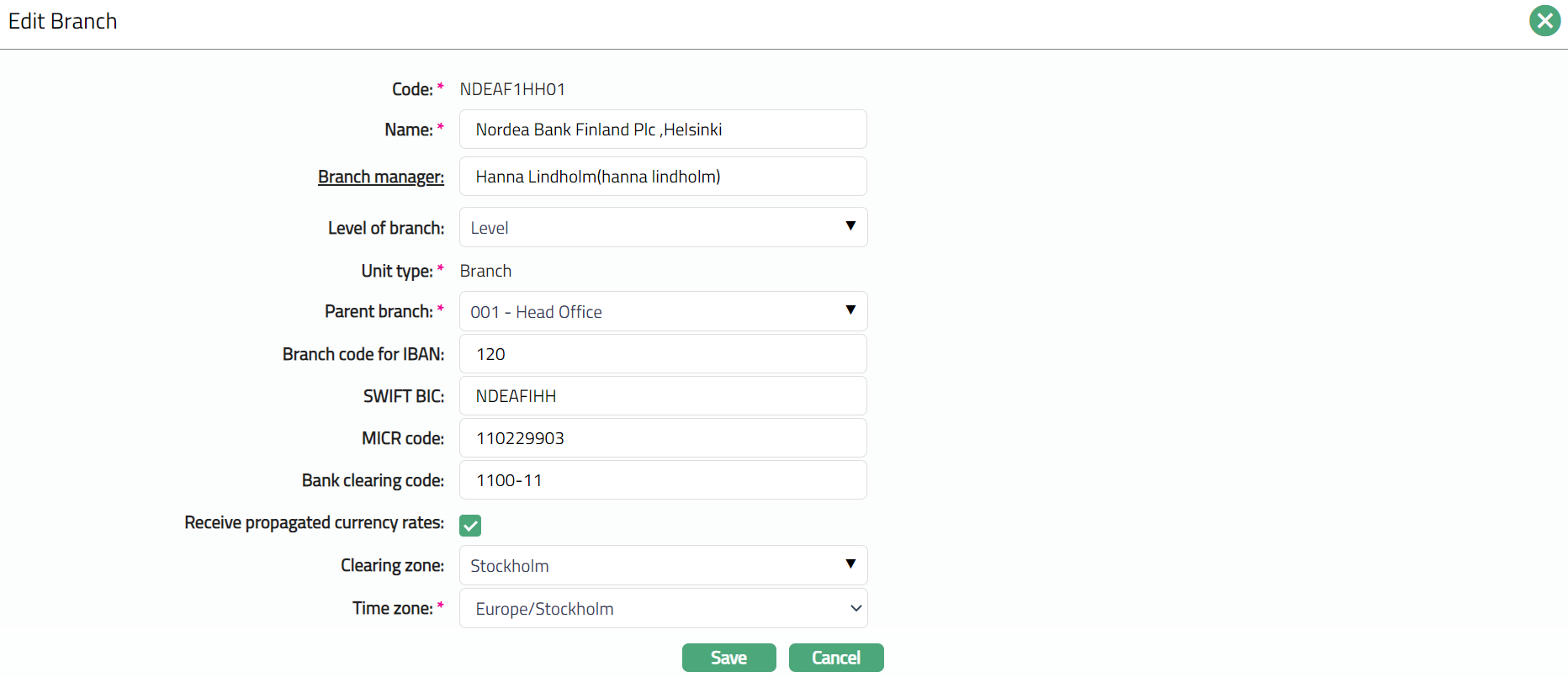Screen dimensions: 1568x677
Task: Save the branch changes
Action: click(x=728, y=658)
